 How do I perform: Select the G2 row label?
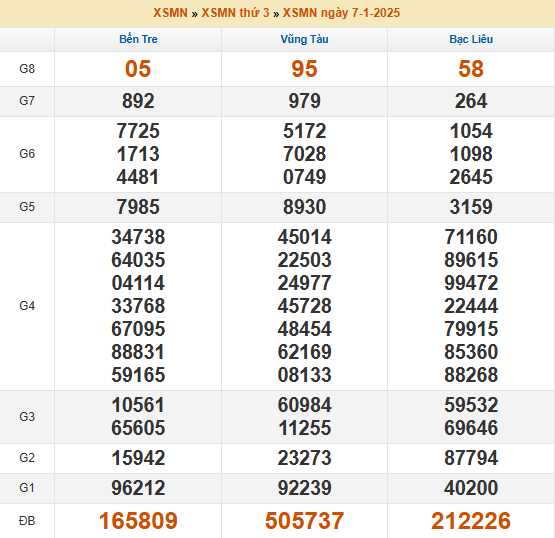[x=27, y=458]
